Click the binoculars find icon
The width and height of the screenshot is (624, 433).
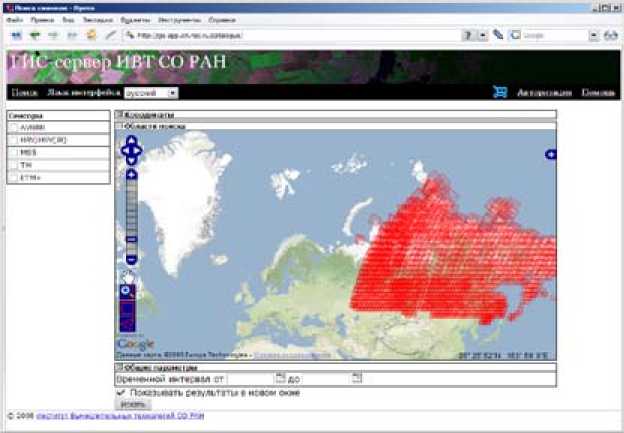(x=610, y=35)
